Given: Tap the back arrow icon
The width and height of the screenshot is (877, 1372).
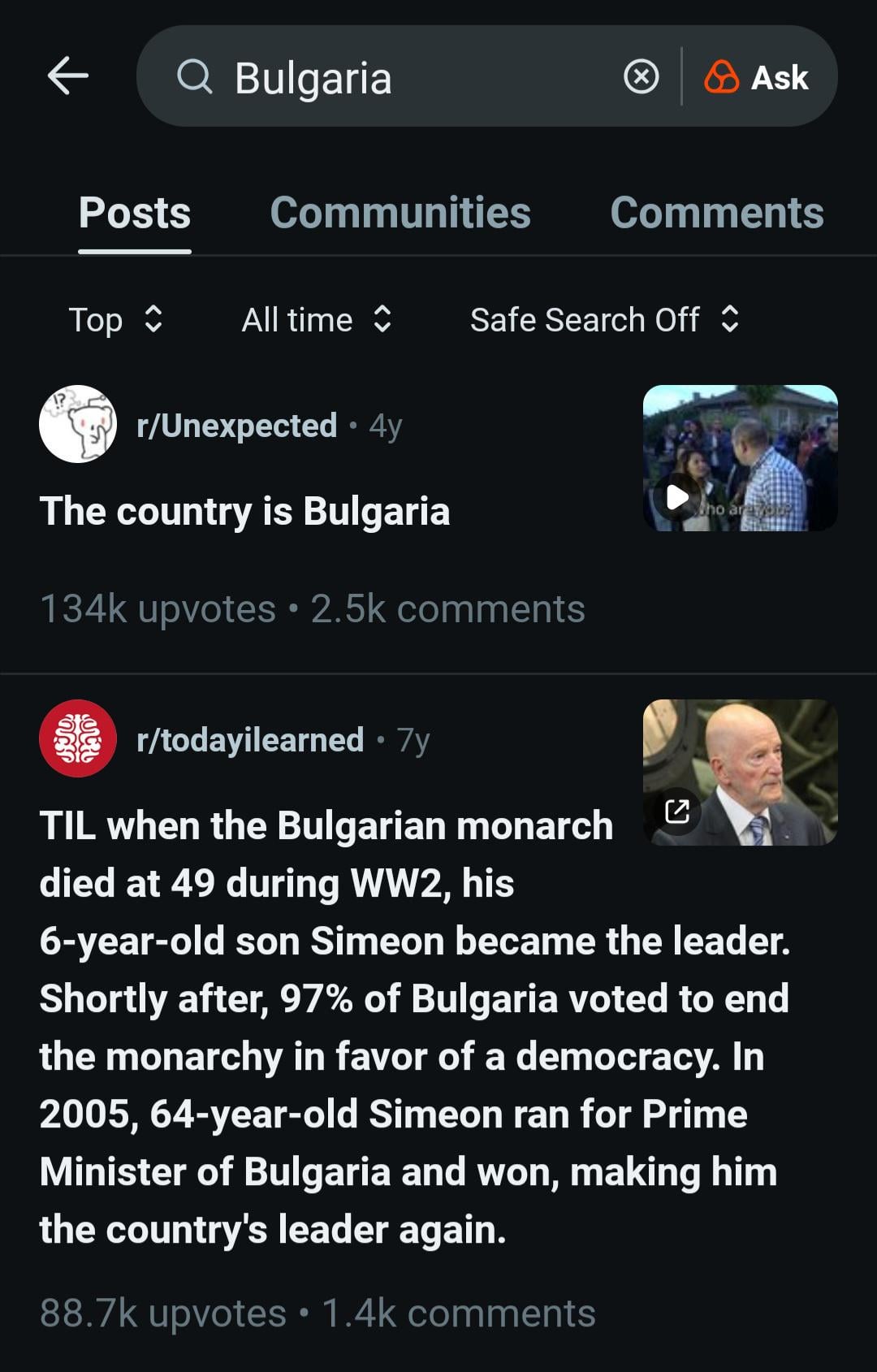Looking at the screenshot, I should tap(68, 76).
